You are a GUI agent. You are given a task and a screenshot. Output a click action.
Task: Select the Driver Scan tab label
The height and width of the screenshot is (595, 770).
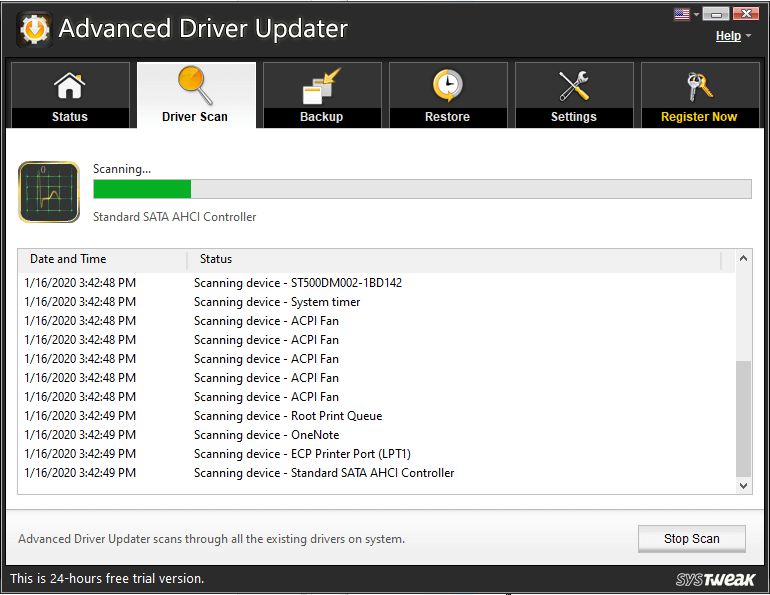195,117
